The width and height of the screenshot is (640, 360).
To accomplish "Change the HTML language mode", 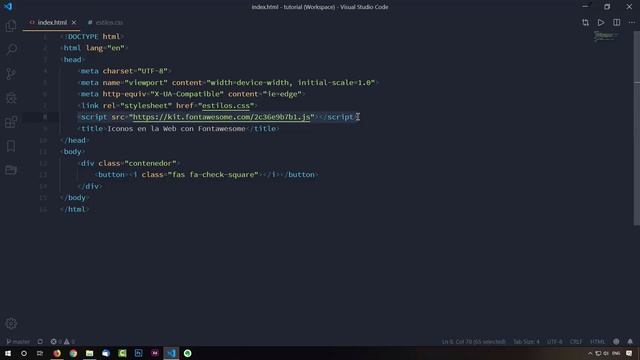I will [x=598, y=342].
